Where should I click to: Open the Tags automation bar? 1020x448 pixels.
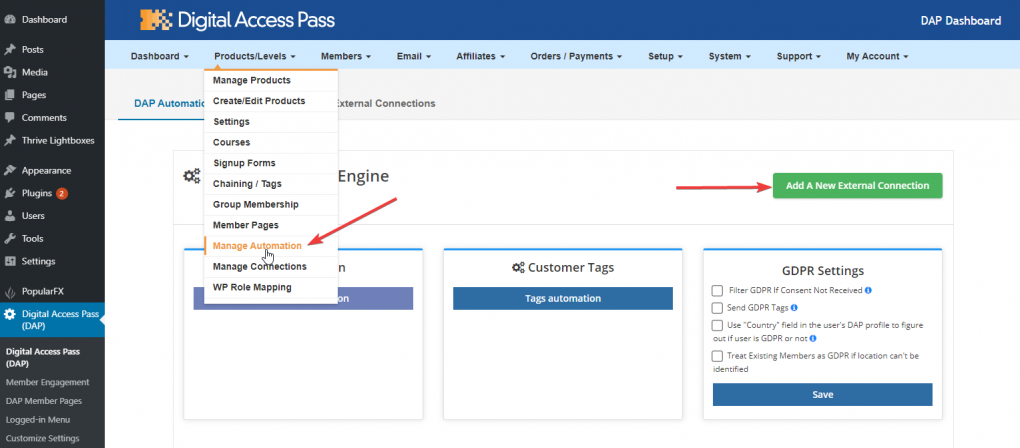point(562,298)
